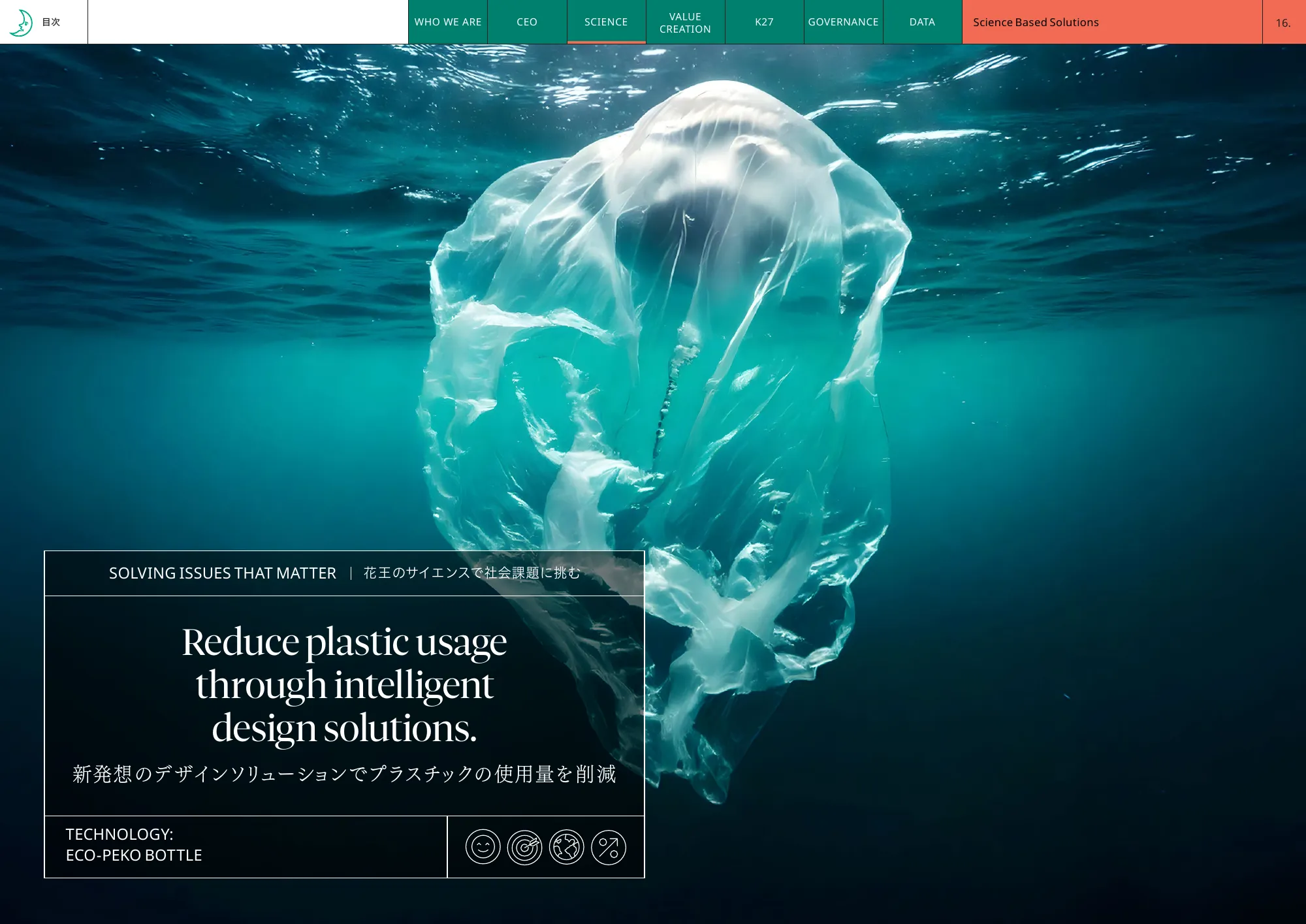
Task: Open the 目次 table of contents
Action: coord(51,22)
